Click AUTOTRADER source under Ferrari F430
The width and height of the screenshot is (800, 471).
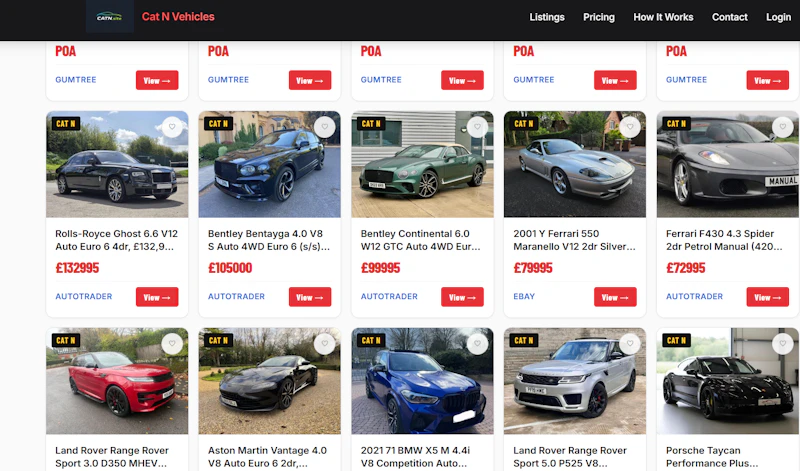(694, 296)
